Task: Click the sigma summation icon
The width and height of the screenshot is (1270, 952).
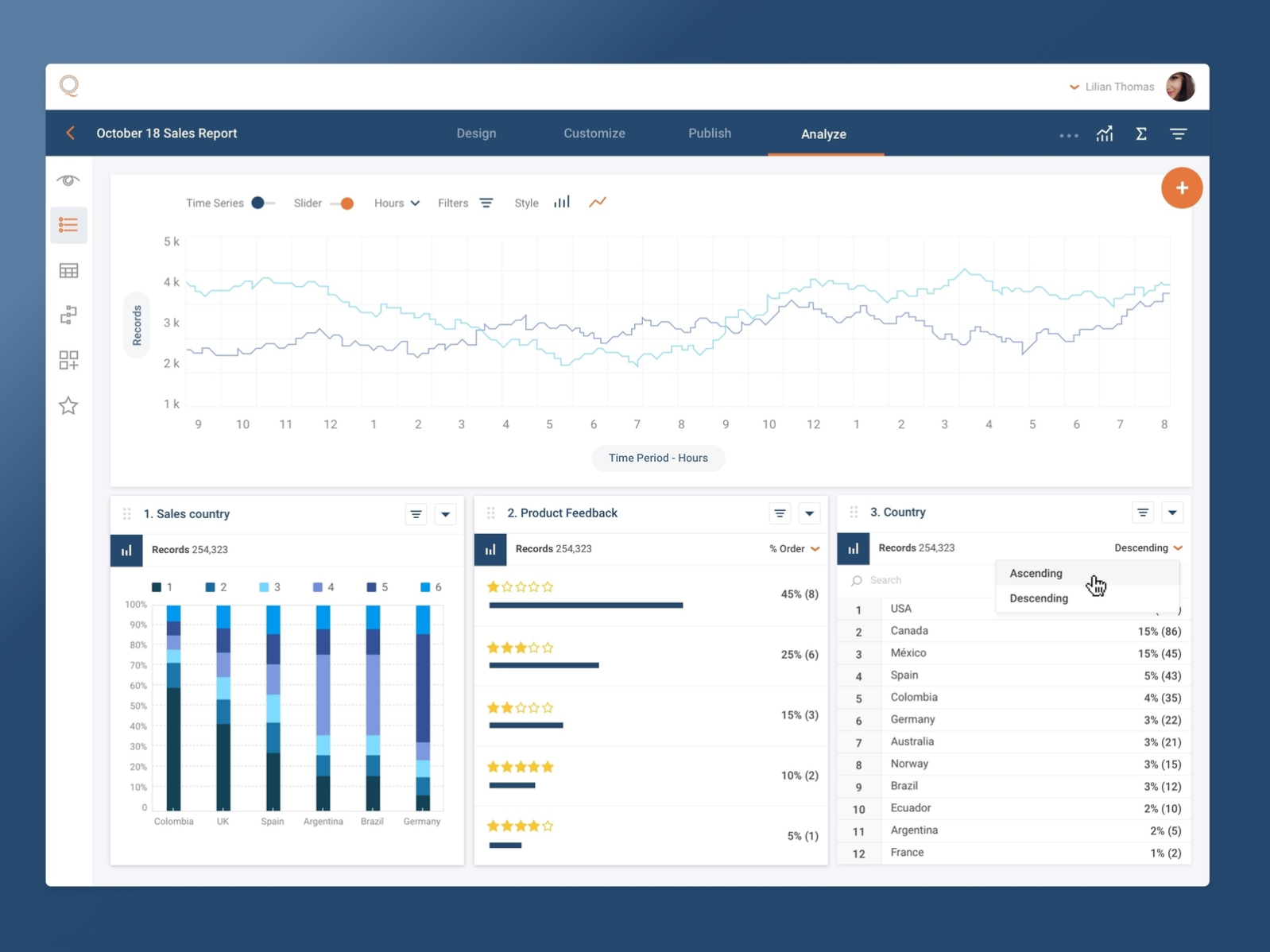Action: click(1141, 134)
